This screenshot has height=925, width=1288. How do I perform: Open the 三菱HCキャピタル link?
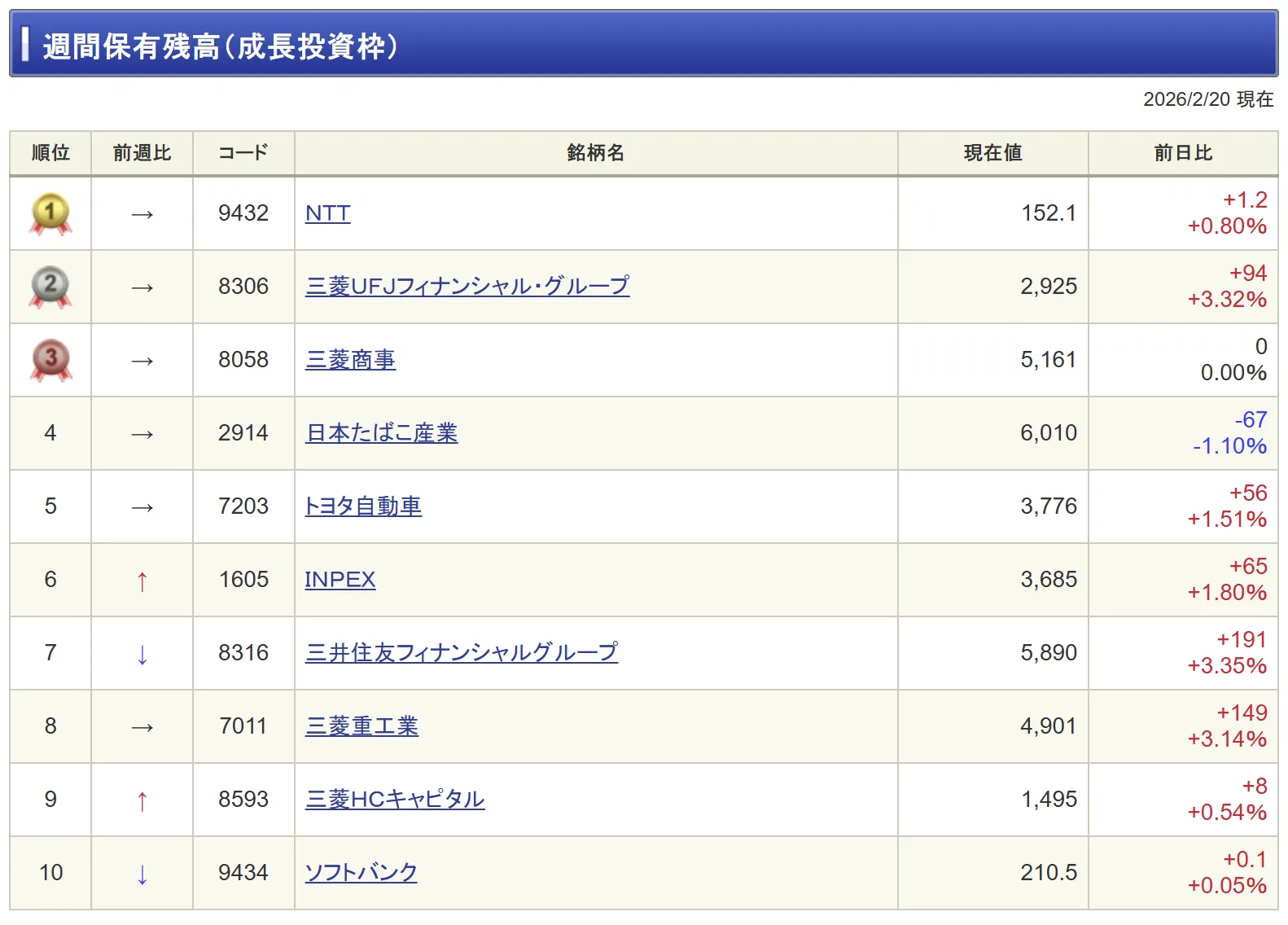[x=395, y=800]
